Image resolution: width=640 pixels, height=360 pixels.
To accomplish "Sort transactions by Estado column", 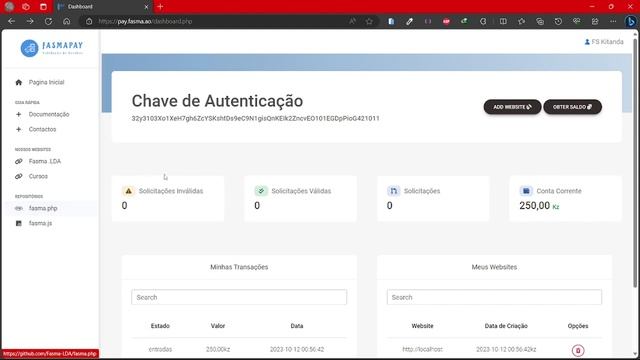I will (x=160, y=326).
